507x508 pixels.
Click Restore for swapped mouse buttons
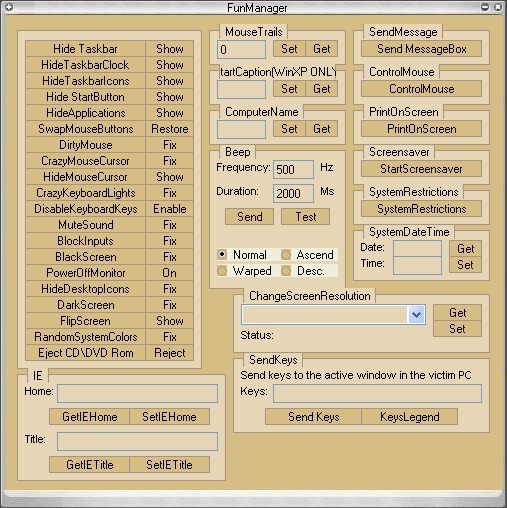click(170, 129)
